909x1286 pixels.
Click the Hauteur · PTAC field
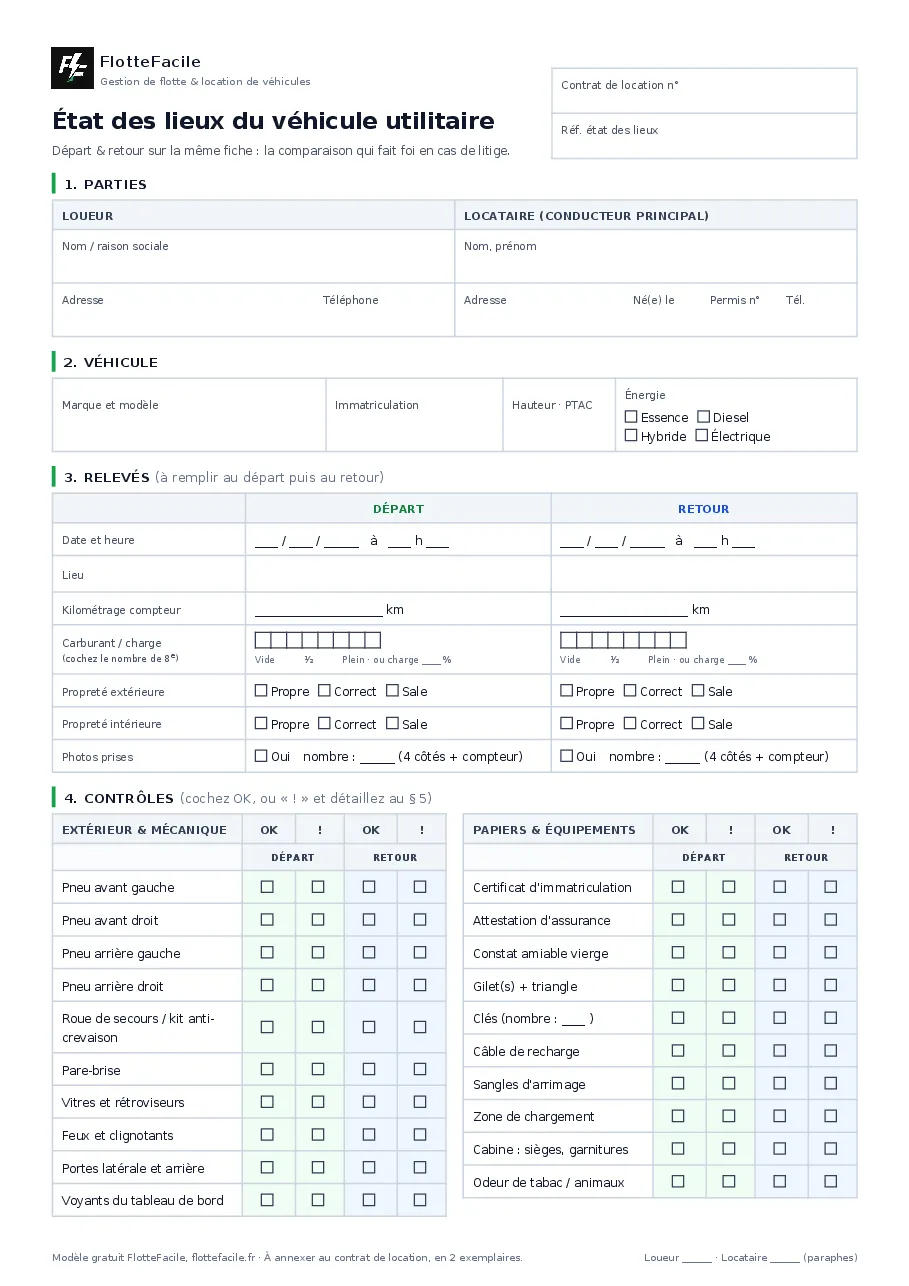559,415
